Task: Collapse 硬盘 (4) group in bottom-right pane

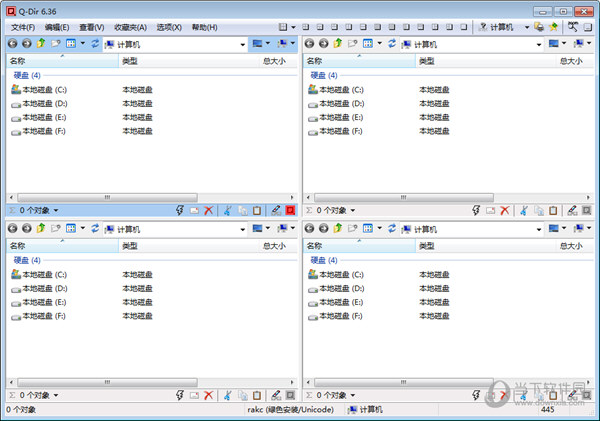Action: (x=324, y=260)
